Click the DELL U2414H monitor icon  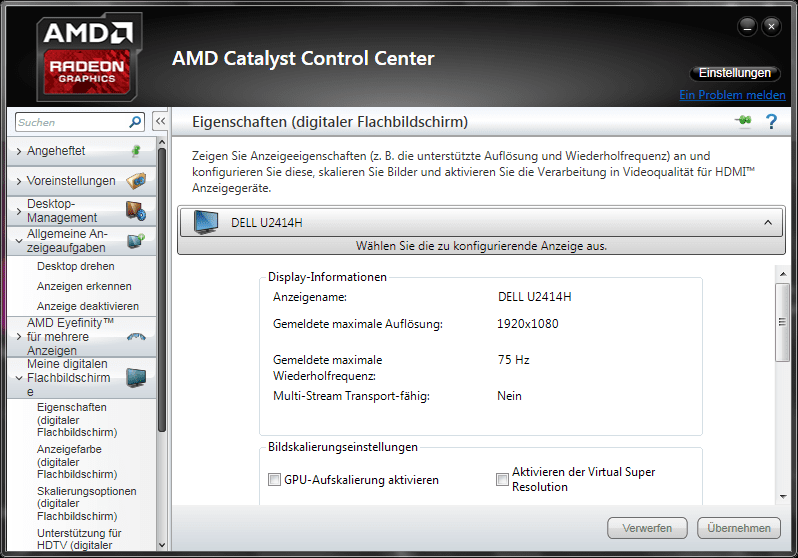click(x=206, y=222)
